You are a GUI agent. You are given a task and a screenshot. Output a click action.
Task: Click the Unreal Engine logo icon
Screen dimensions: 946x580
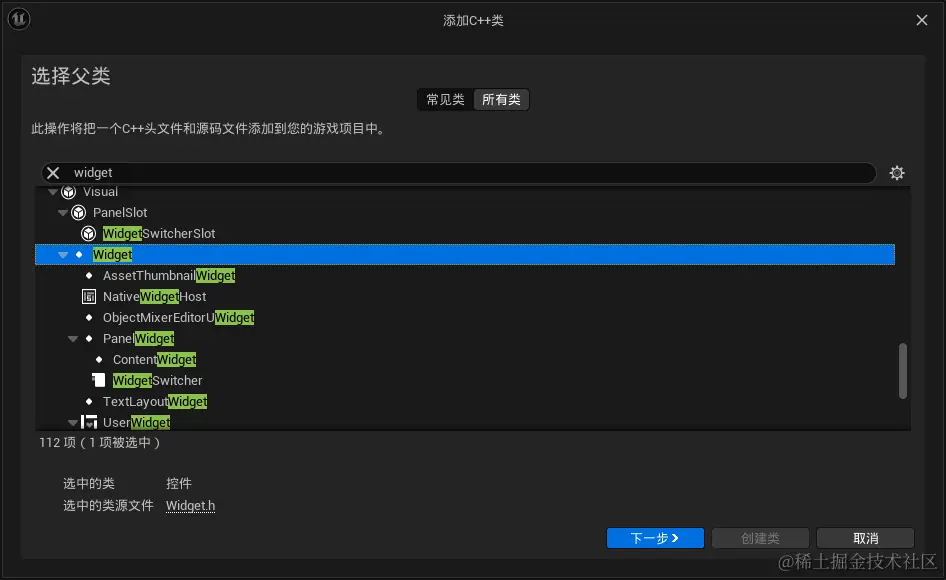[x=19, y=19]
